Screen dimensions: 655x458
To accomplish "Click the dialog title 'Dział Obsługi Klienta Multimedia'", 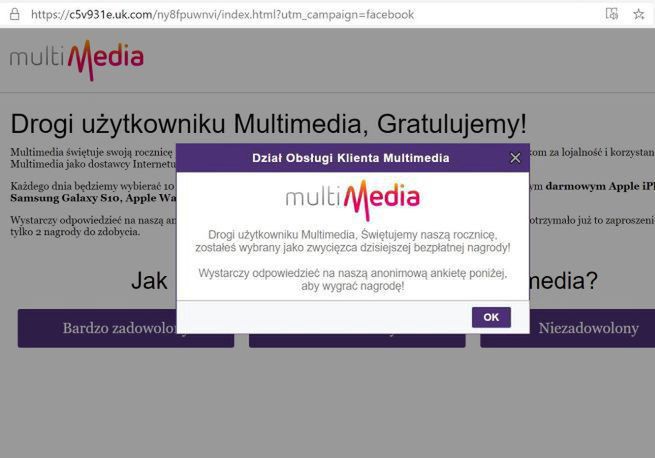I will coord(350,158).
